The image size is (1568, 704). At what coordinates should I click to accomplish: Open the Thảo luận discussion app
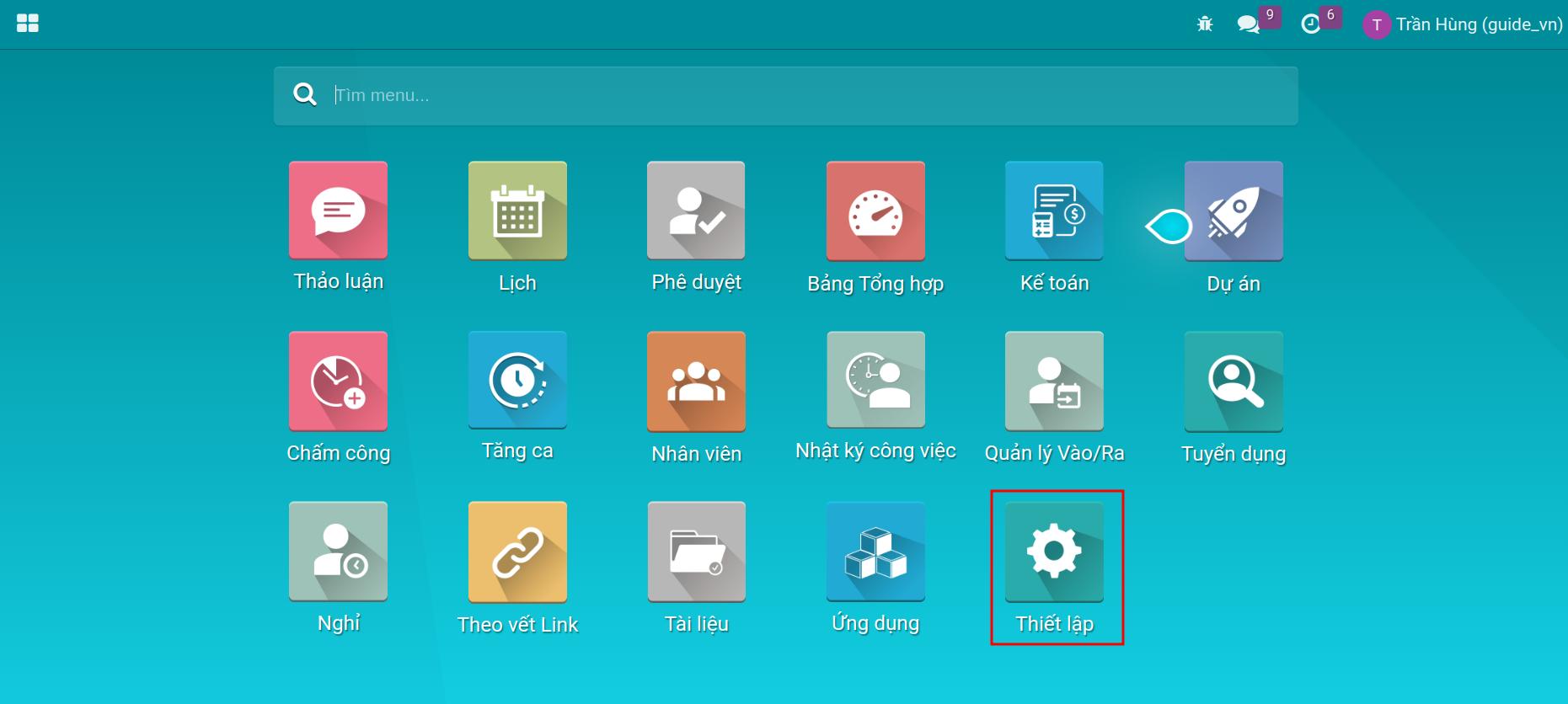tap(338, 211)
